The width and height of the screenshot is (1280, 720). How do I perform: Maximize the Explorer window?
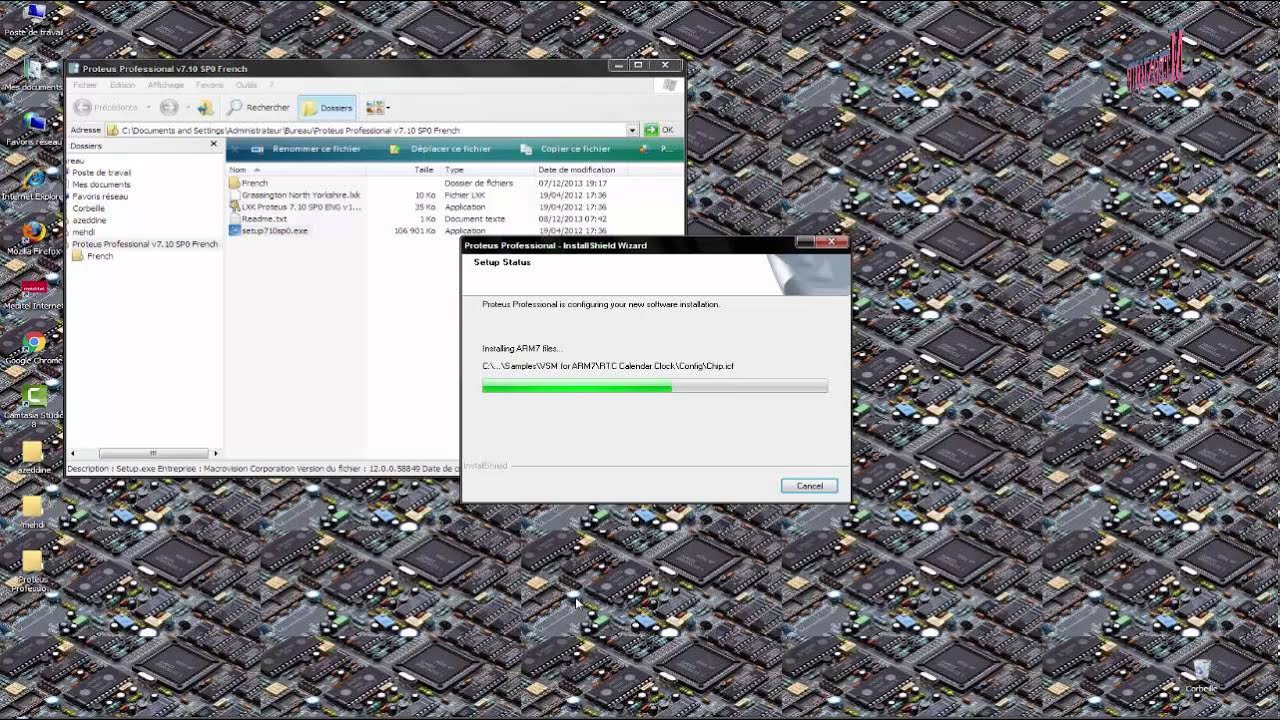638,65
